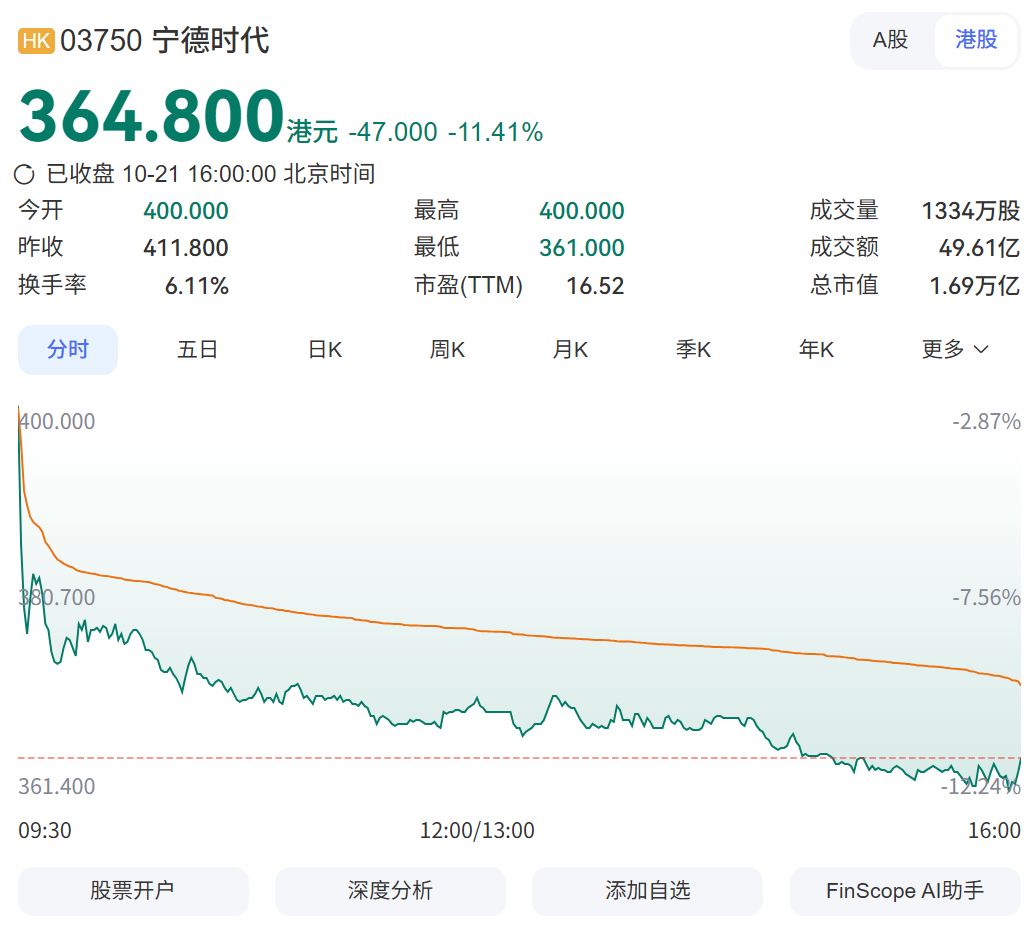This screenshot has height=931, width=1036.
Task: Show the 周K weekly chart tab
Action: coord(447,350)
